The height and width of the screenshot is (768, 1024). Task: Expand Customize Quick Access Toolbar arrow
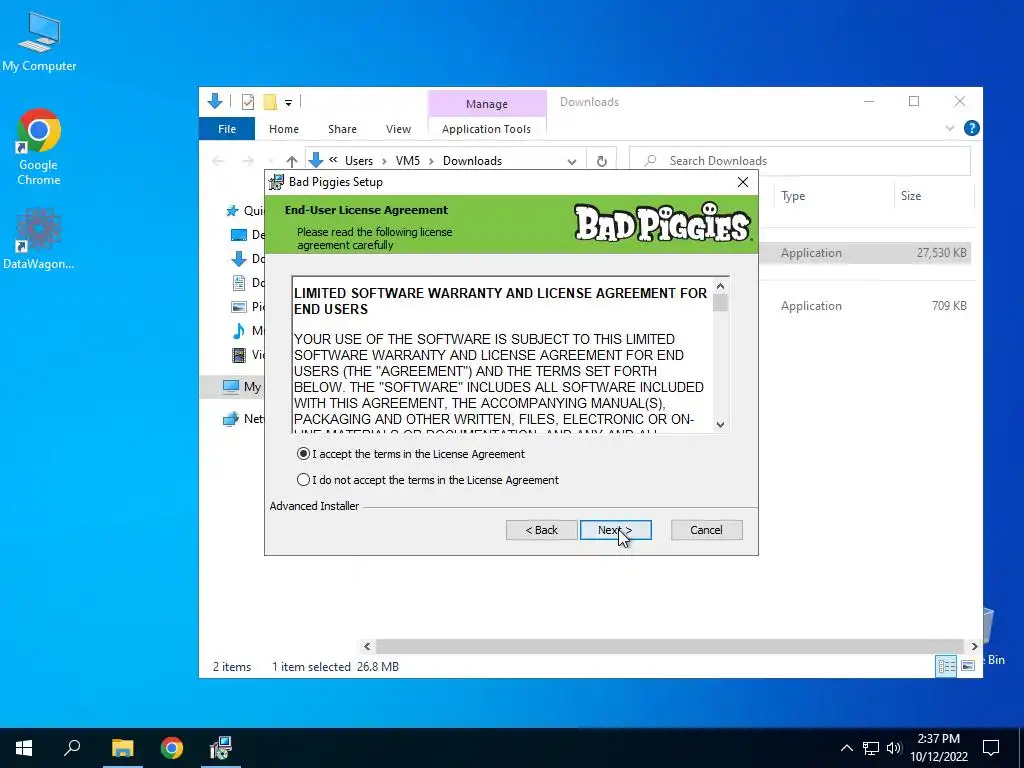coord(288,103)
